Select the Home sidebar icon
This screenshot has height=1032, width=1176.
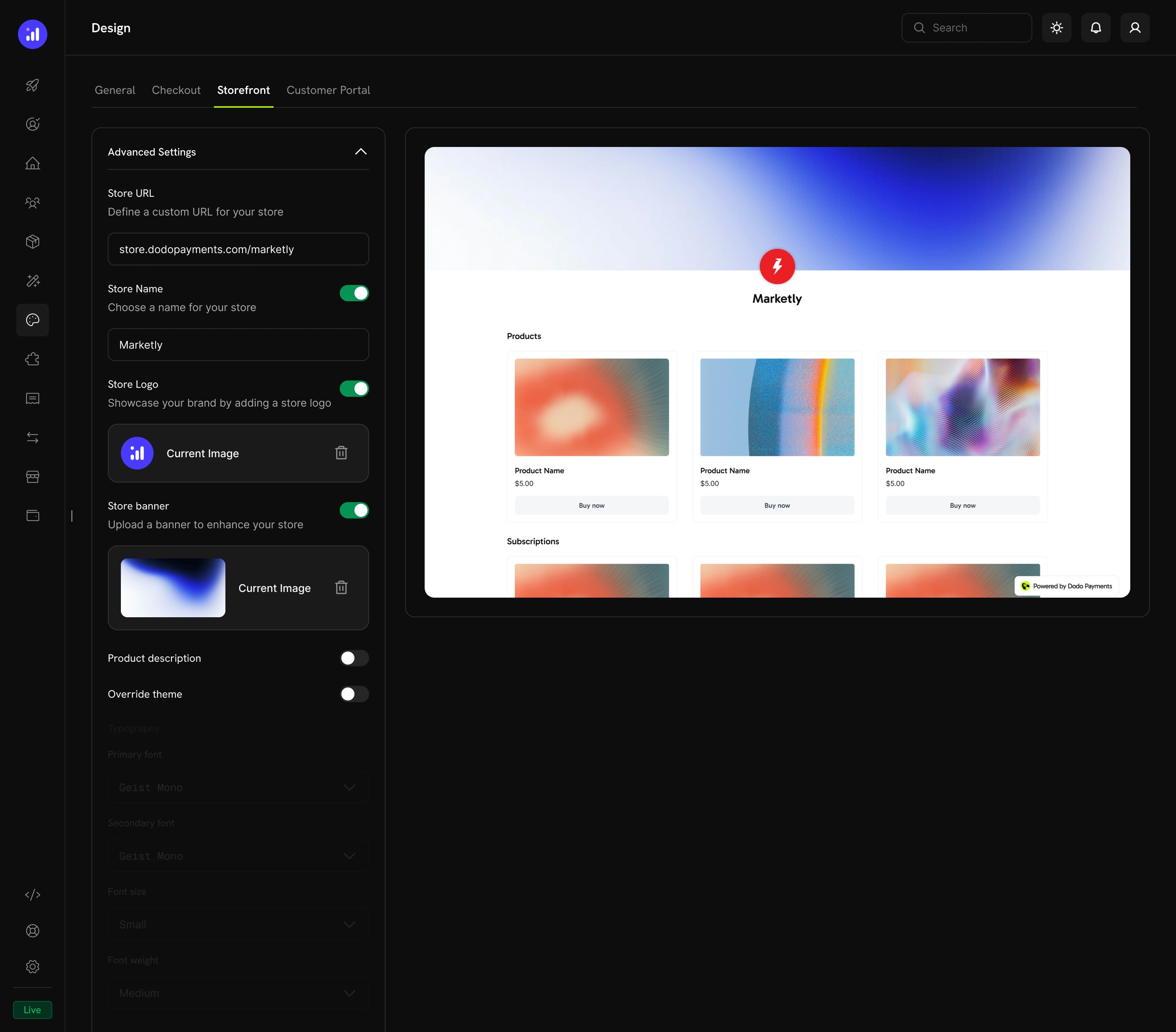32,163
